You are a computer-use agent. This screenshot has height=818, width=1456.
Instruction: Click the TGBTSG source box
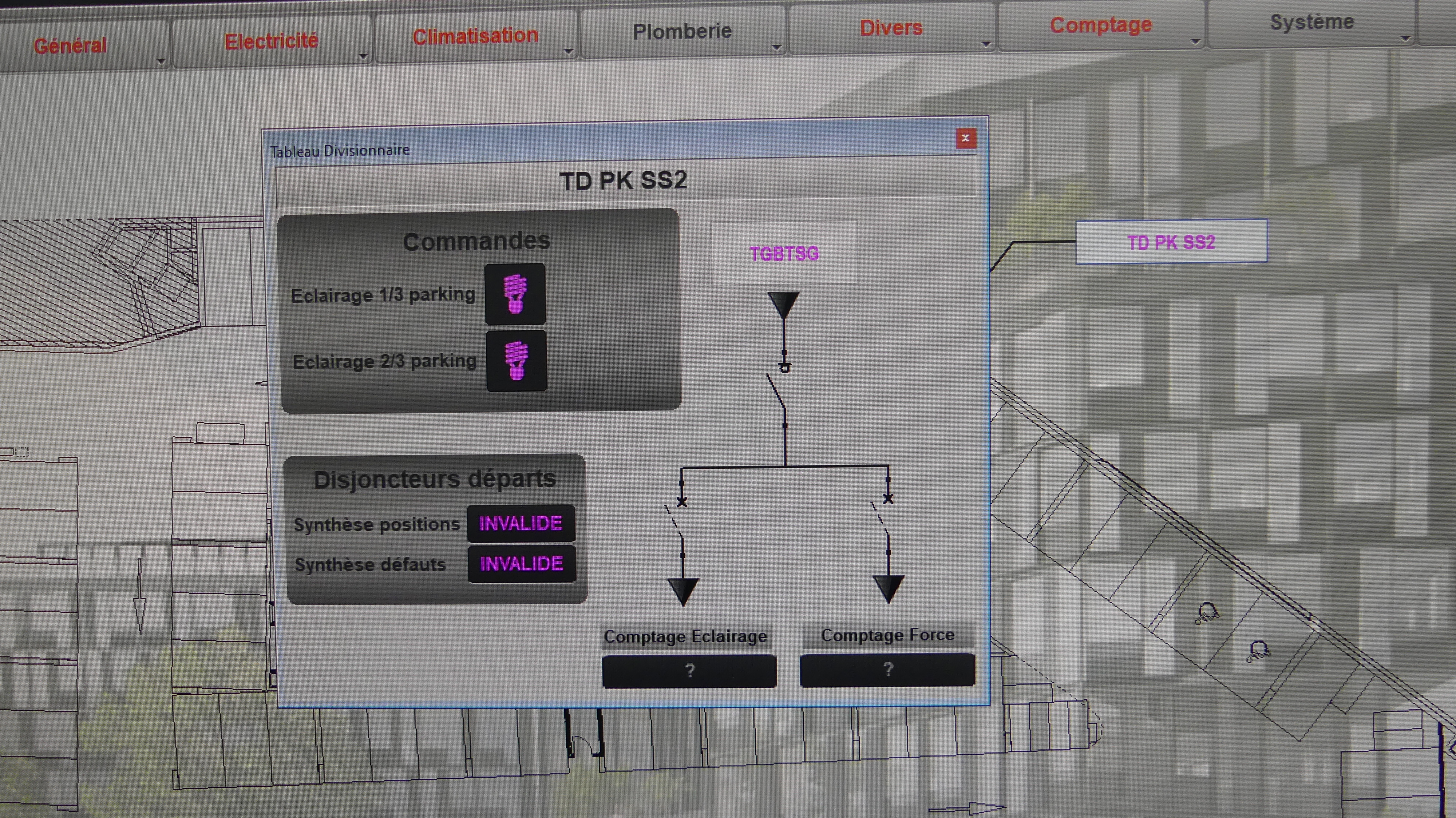(x=784, y=253)
